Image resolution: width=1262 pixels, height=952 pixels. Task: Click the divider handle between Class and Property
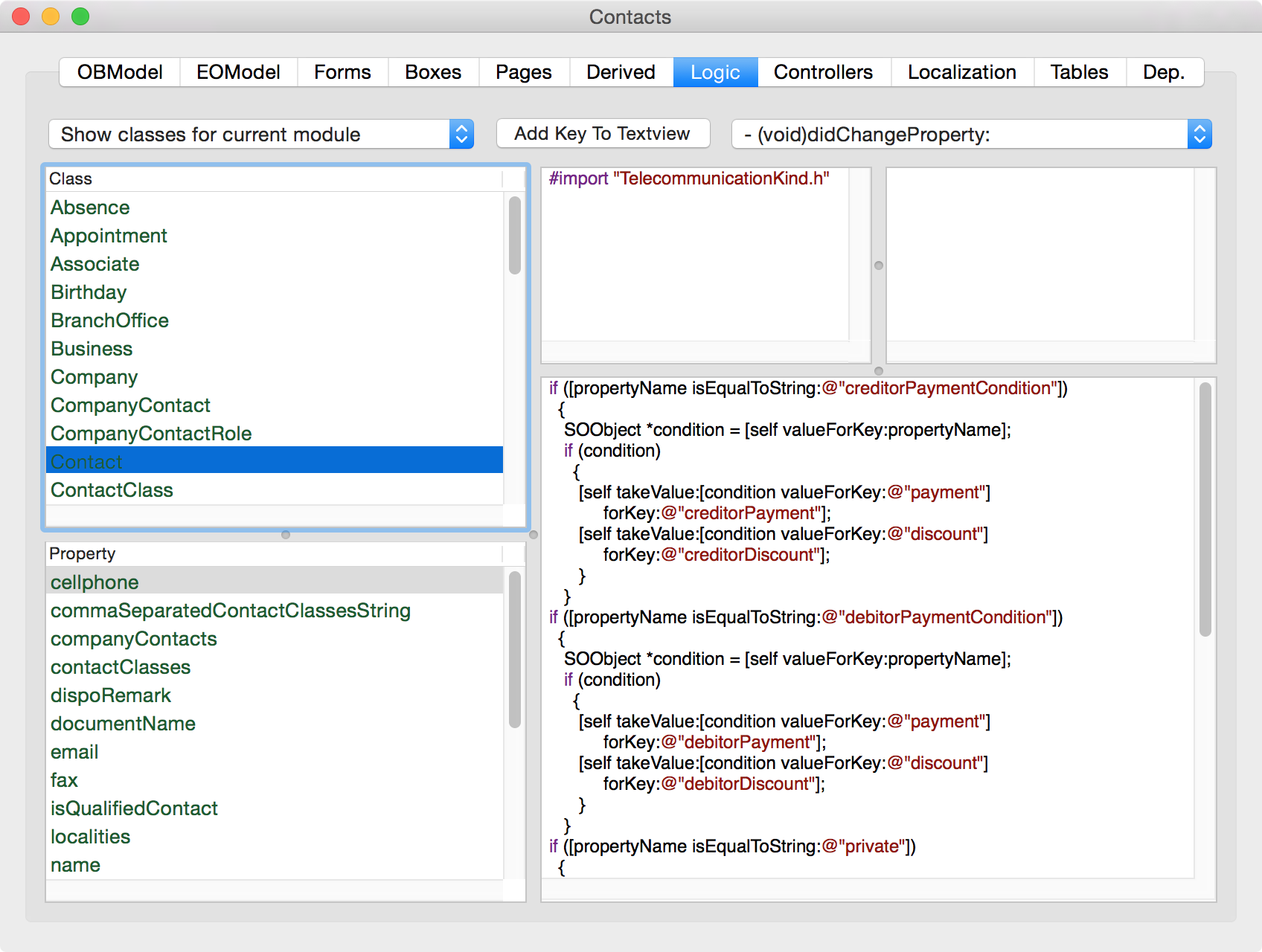point(286,535)
